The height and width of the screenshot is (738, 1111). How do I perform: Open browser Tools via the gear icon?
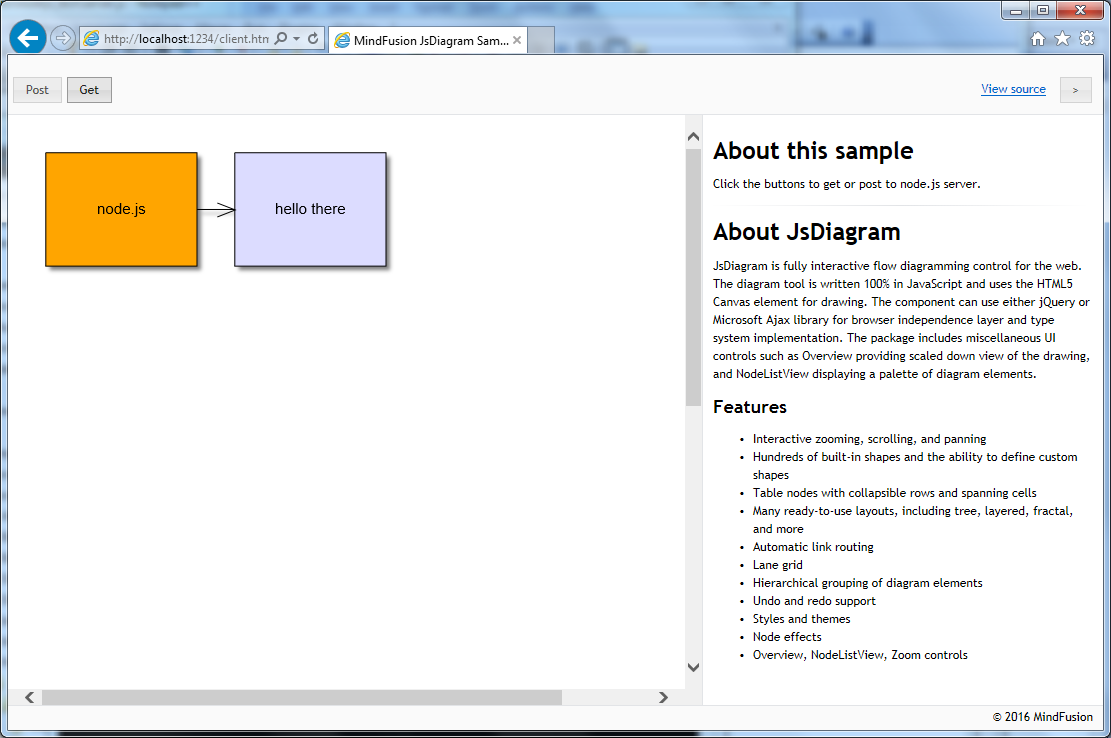(x=1089, y=37)
